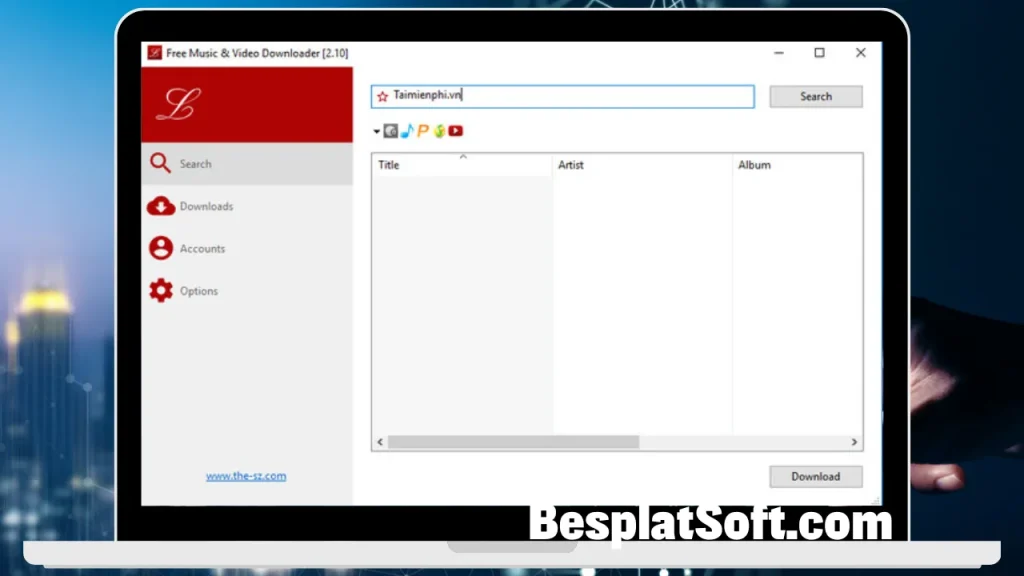Select the blue music note source icon
The height and width of the screenshot is (576, 1024).
point(407,131)
